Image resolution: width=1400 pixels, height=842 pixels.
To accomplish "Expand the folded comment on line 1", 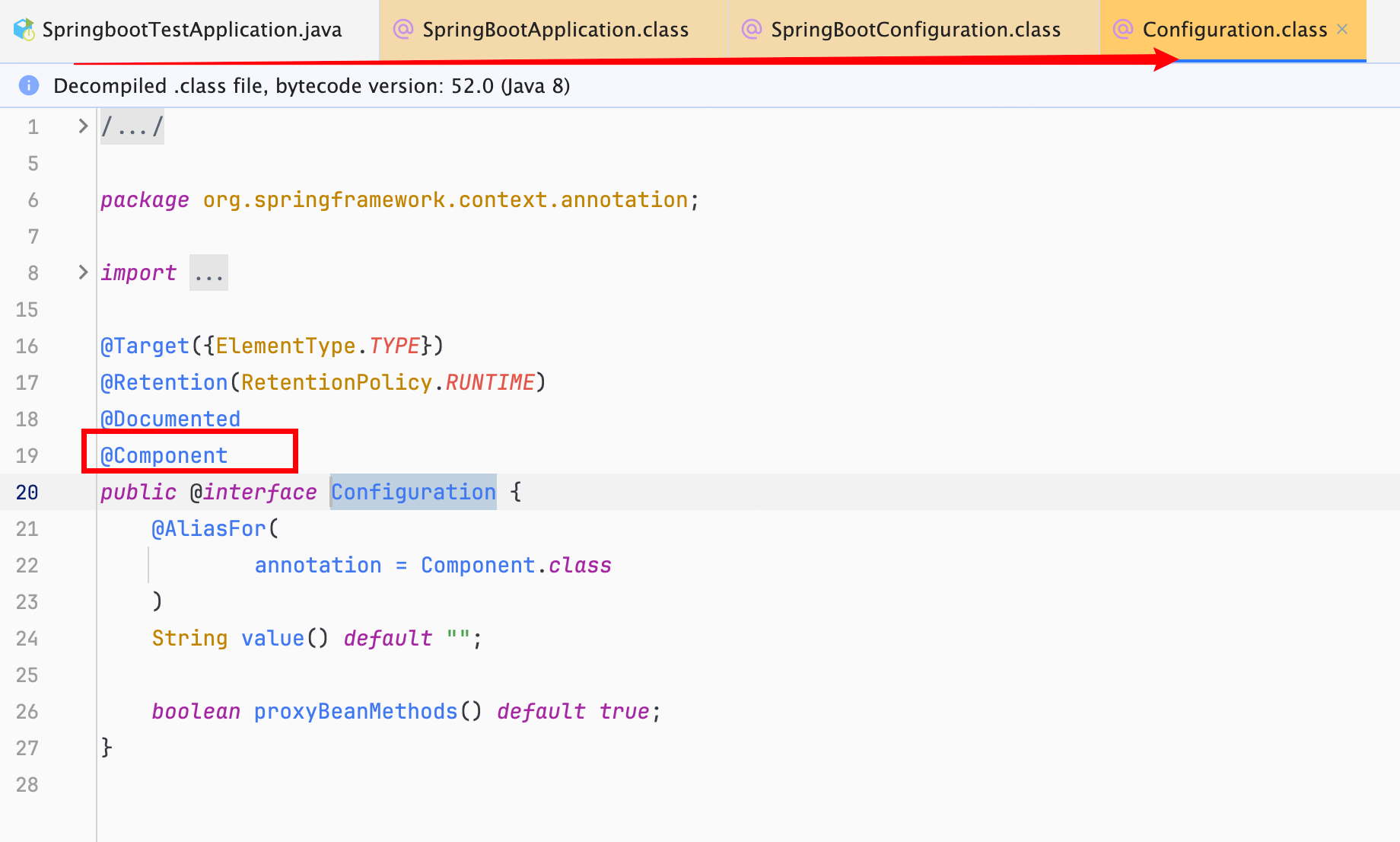I will click(83, 126).
